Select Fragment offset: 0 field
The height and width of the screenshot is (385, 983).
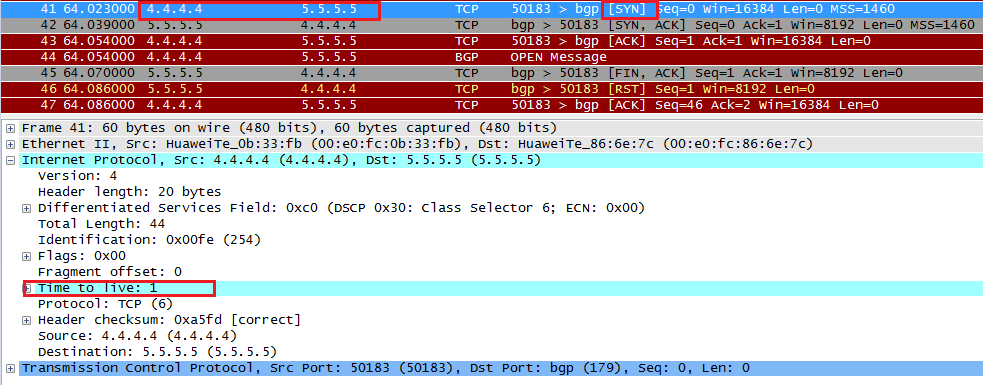(x=109, y=272)
